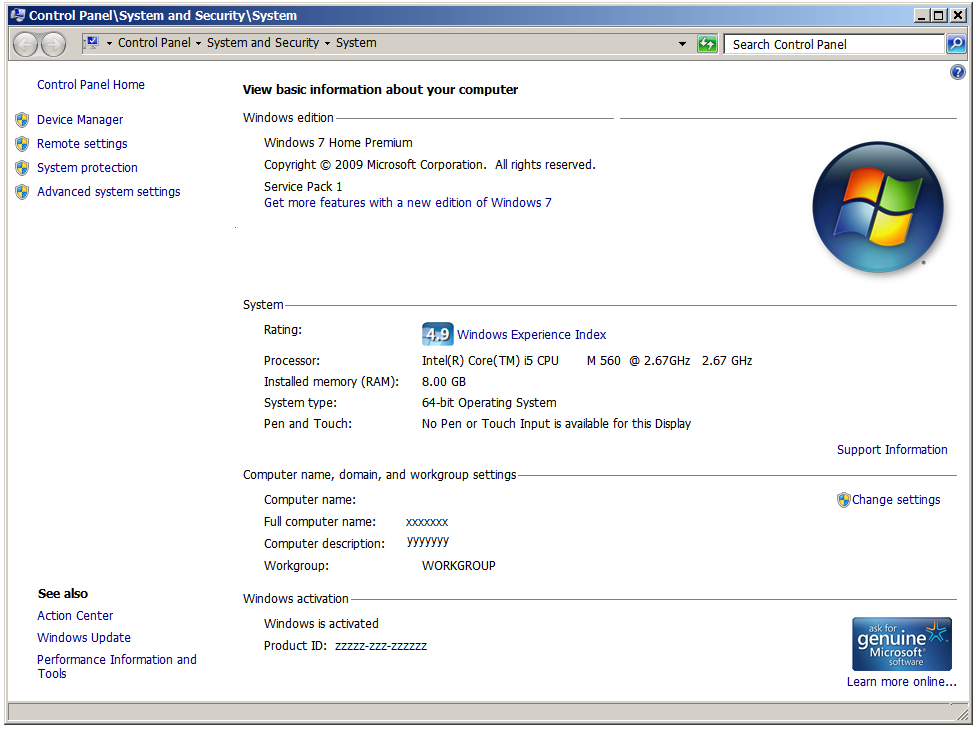Screen dimensions: 979x733
Task: Click the search magnifier icon
Action: [x=956, y=44]
